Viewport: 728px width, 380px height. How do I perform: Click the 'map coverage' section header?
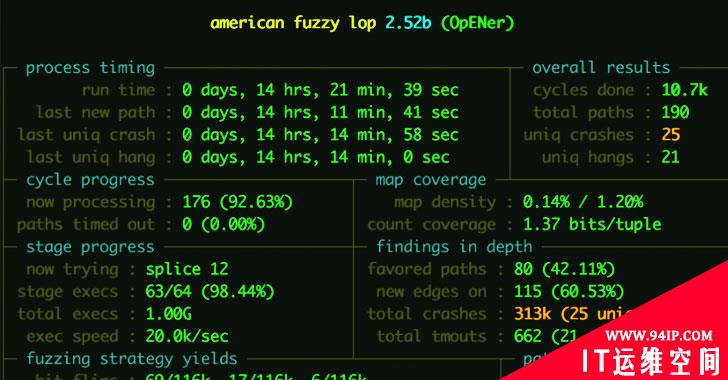pos(430,180)
